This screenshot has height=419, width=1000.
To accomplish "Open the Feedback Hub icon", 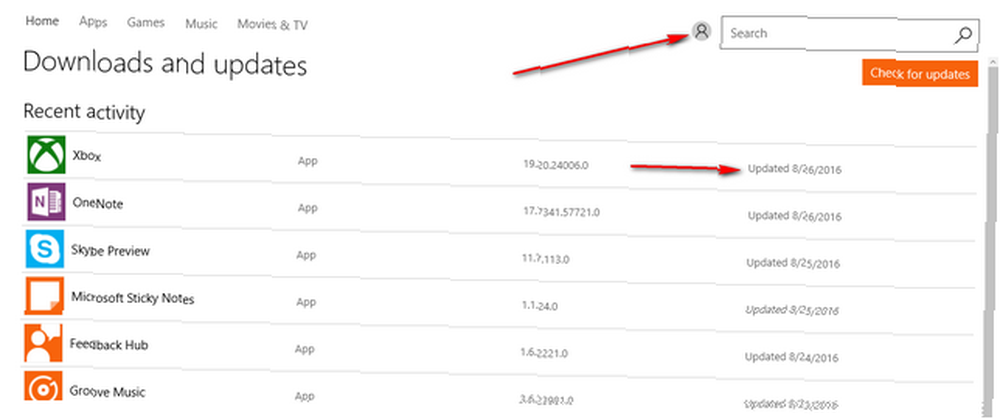I will click(44, 344).
